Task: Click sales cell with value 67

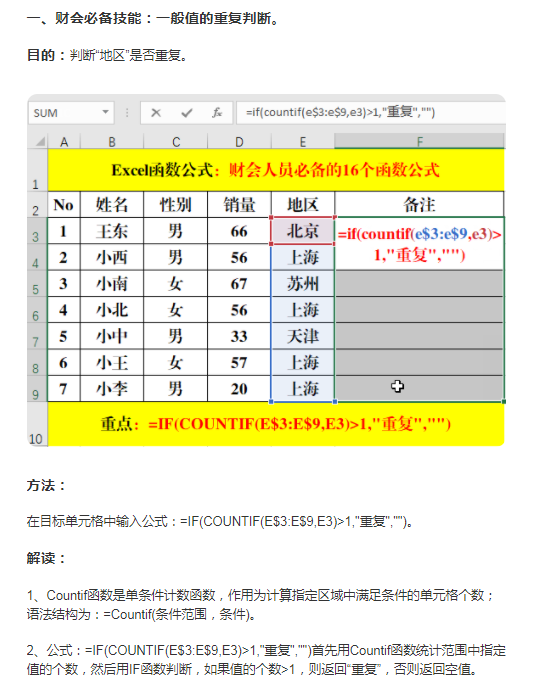Action: coord(239,283)
